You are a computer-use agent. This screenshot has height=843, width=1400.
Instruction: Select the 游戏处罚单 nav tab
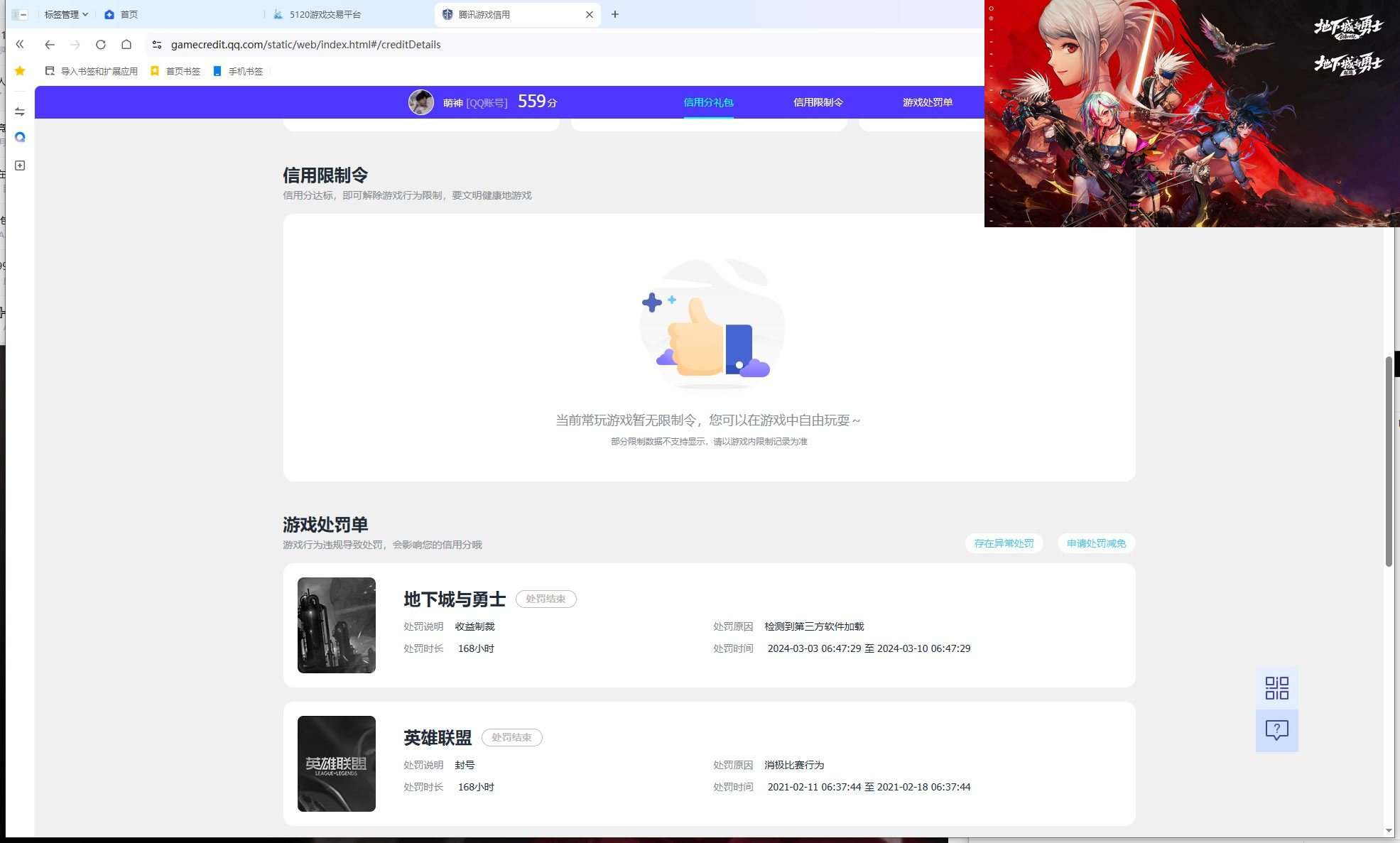coord(928,102)
